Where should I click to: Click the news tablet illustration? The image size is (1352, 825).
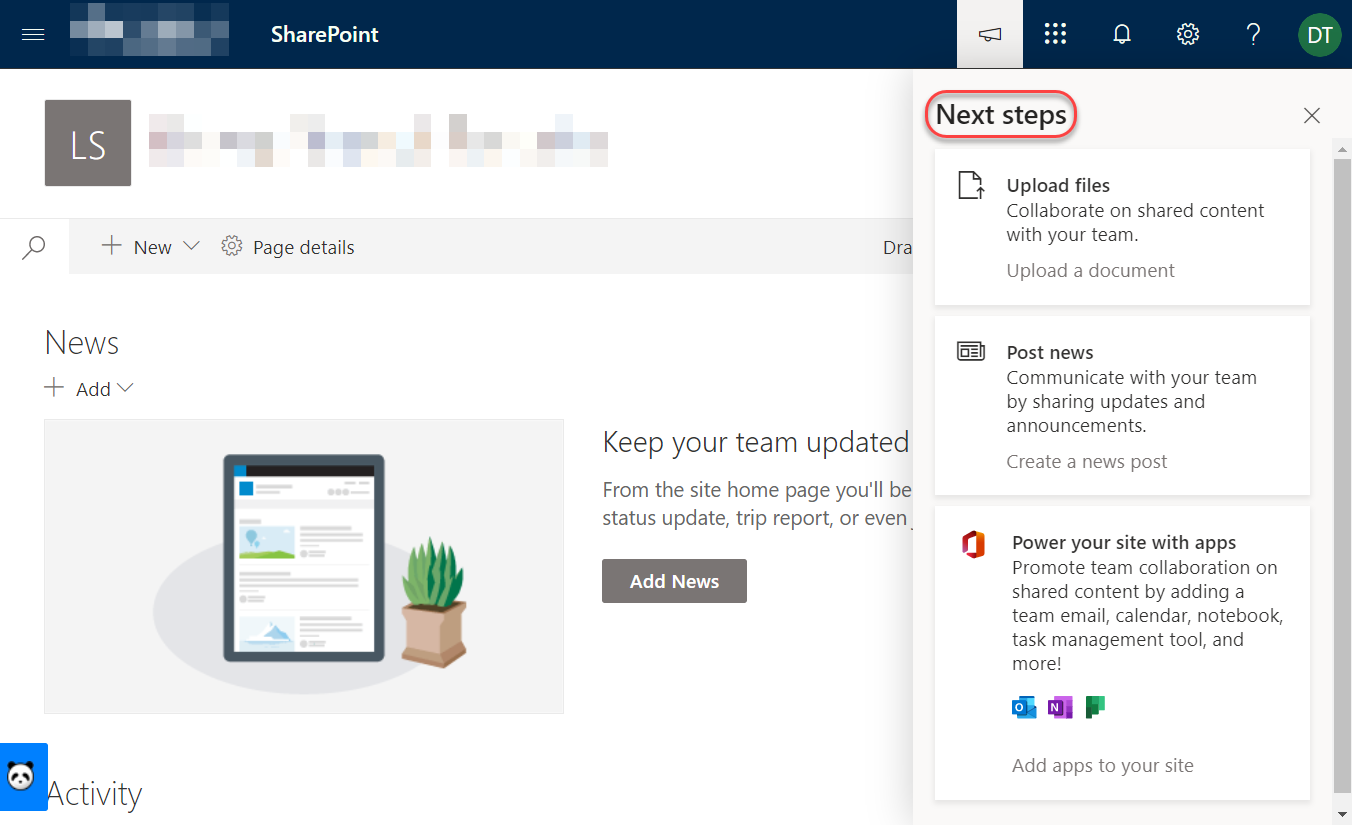(304, 566)
